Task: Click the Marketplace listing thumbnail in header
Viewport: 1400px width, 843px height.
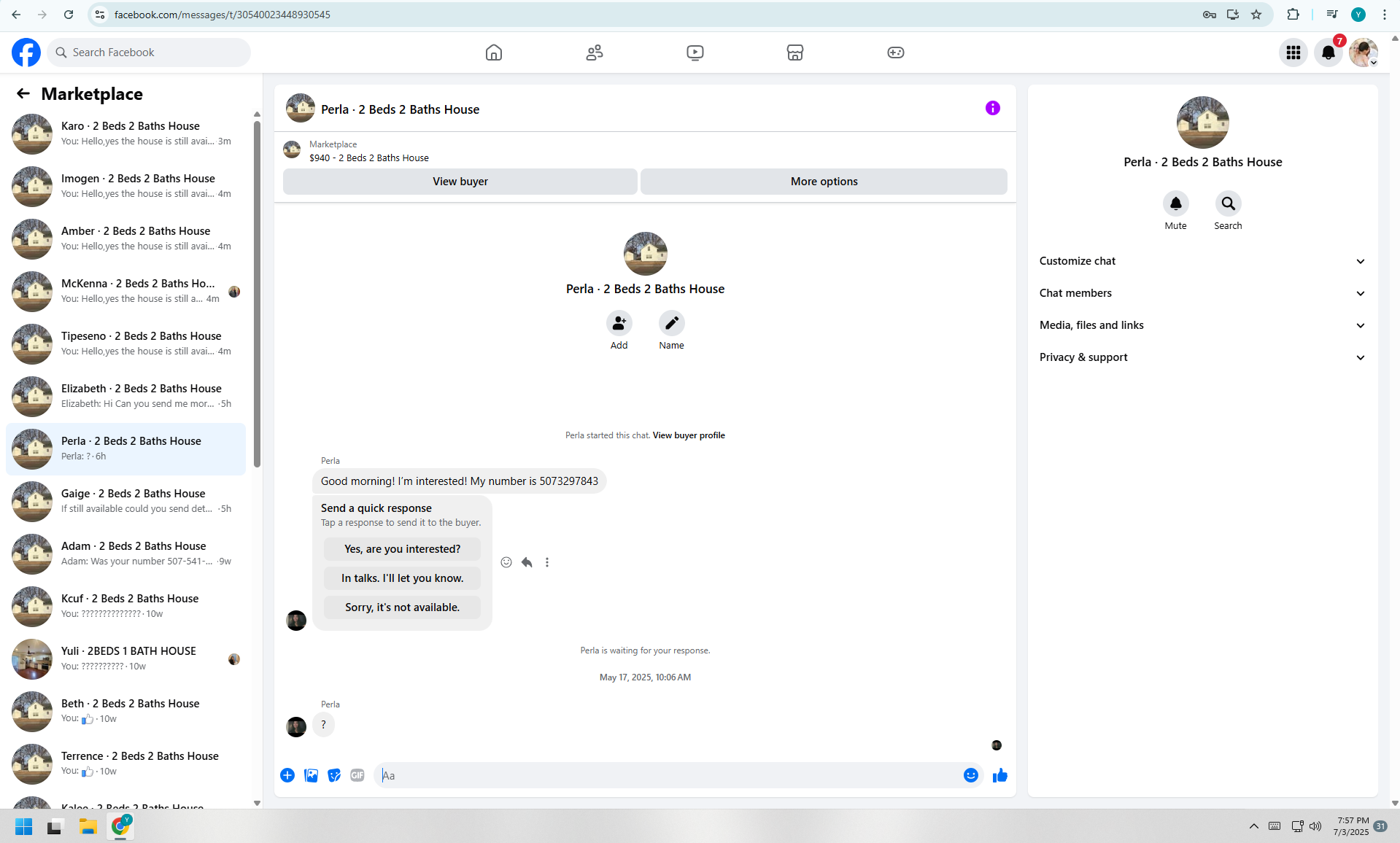Action: pos(292,150)
